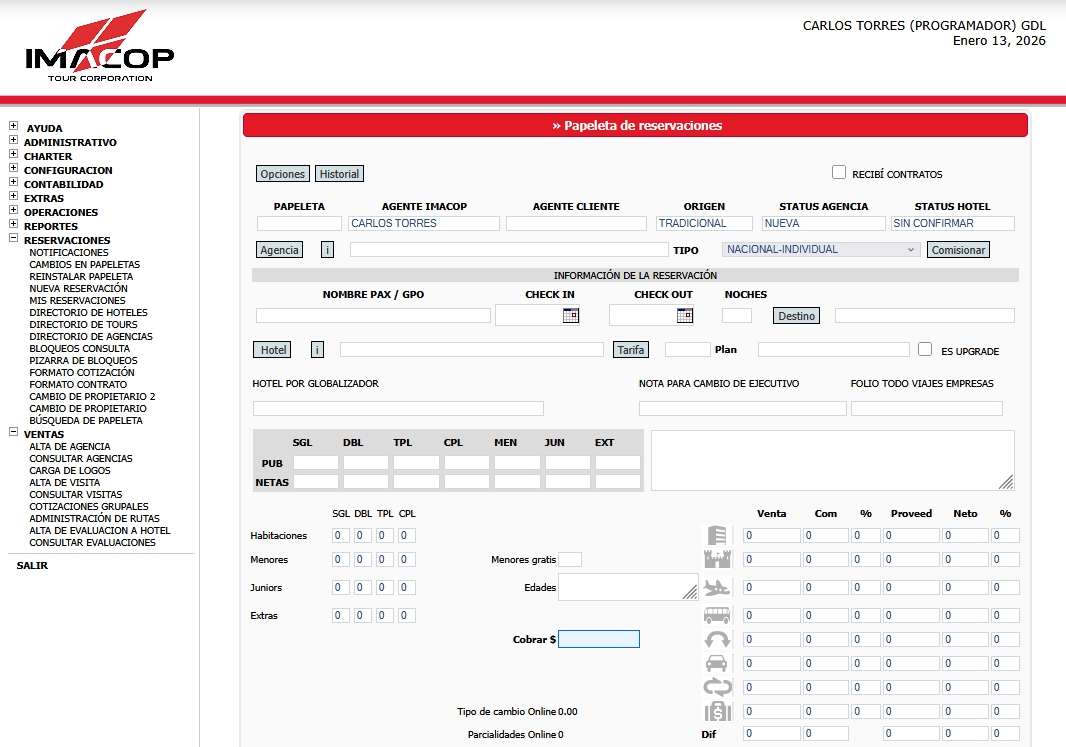Expand the Reportes tree node
1066x747 pixels.
(x=13, y=226)
